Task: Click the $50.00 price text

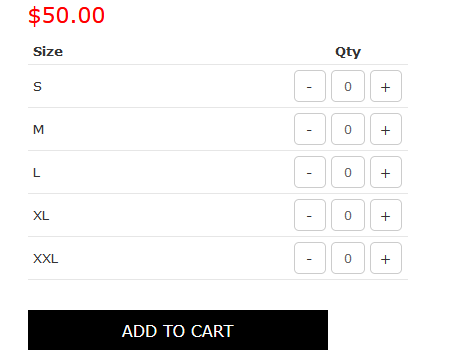Action: (66, 15)
